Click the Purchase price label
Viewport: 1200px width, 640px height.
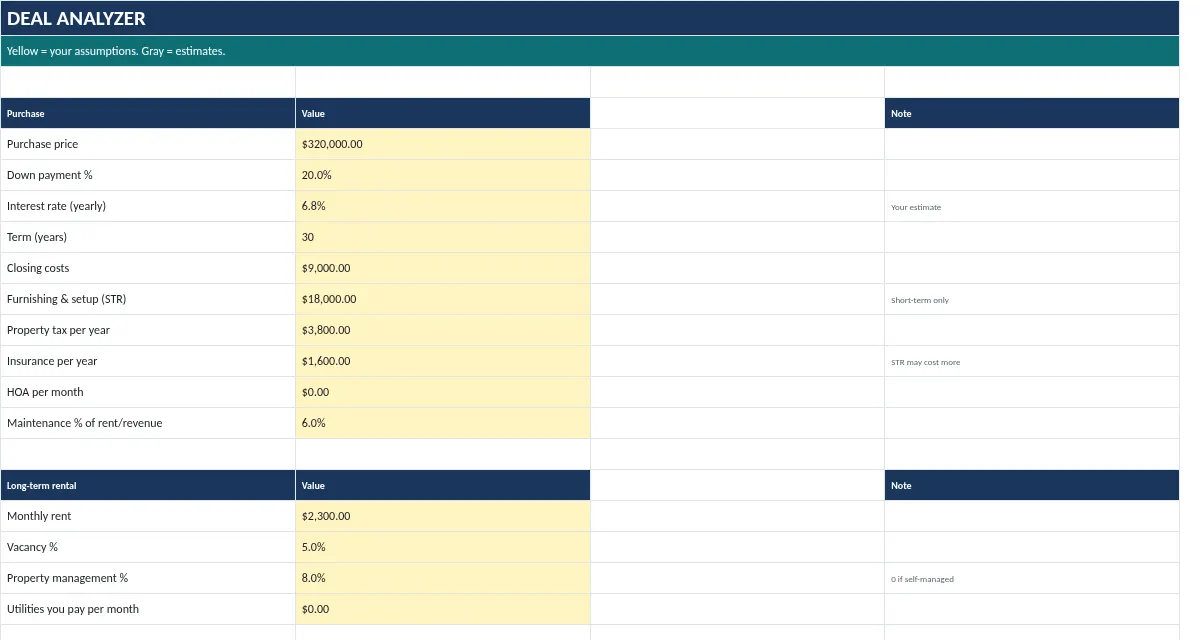tap(148, 144)
